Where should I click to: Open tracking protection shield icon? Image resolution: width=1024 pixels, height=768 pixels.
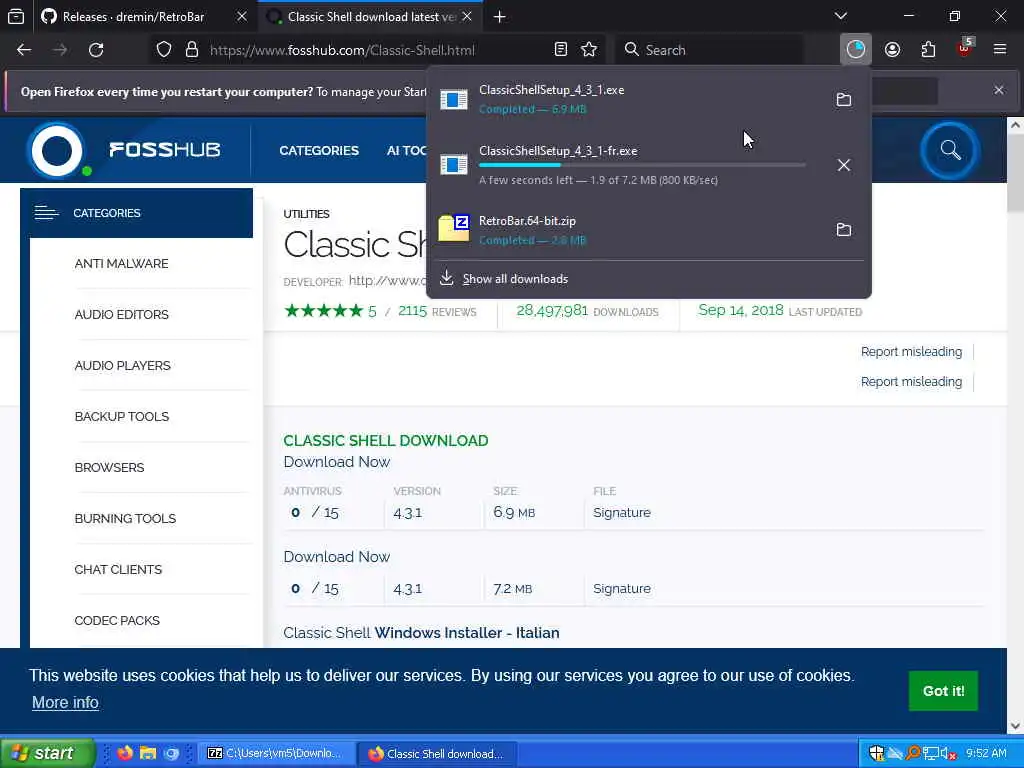pyautogui.click(x=164, y=50)
